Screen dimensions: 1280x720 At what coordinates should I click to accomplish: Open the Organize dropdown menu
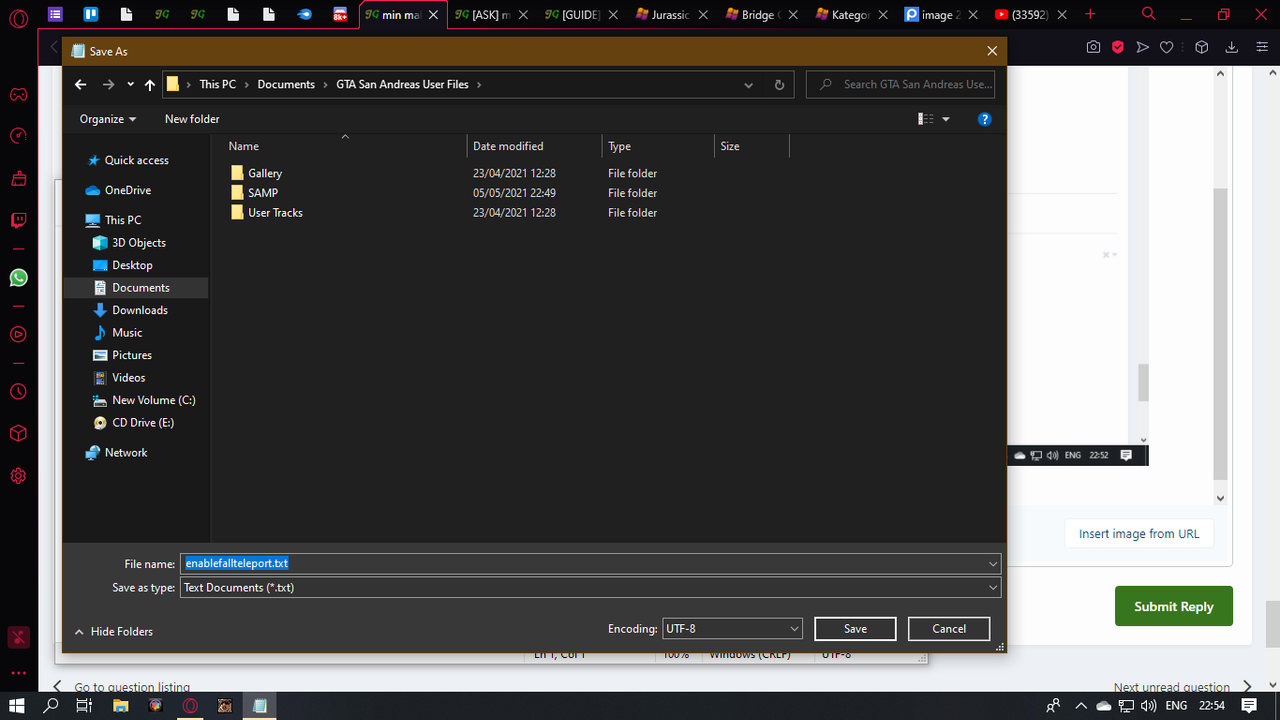coord(108,119)
